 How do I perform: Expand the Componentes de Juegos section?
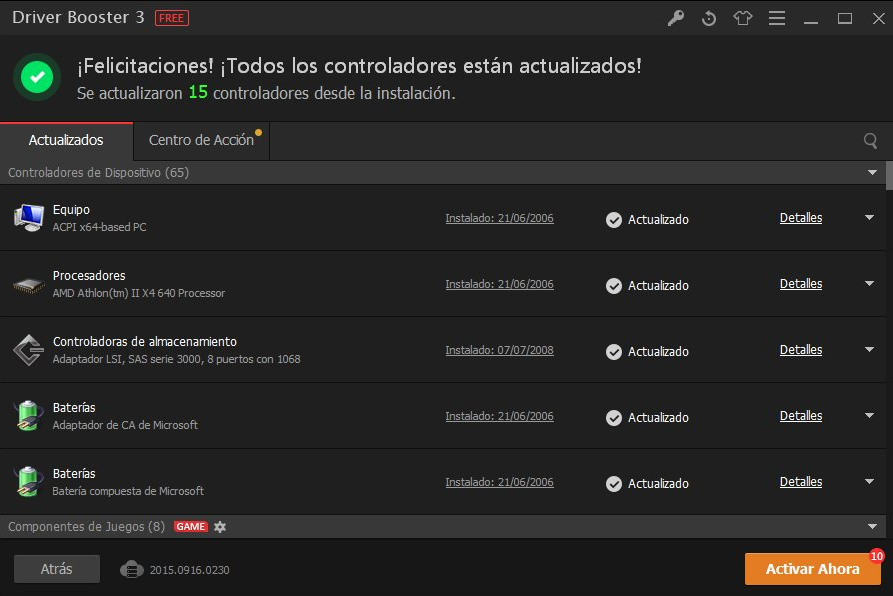coord(870,526)
